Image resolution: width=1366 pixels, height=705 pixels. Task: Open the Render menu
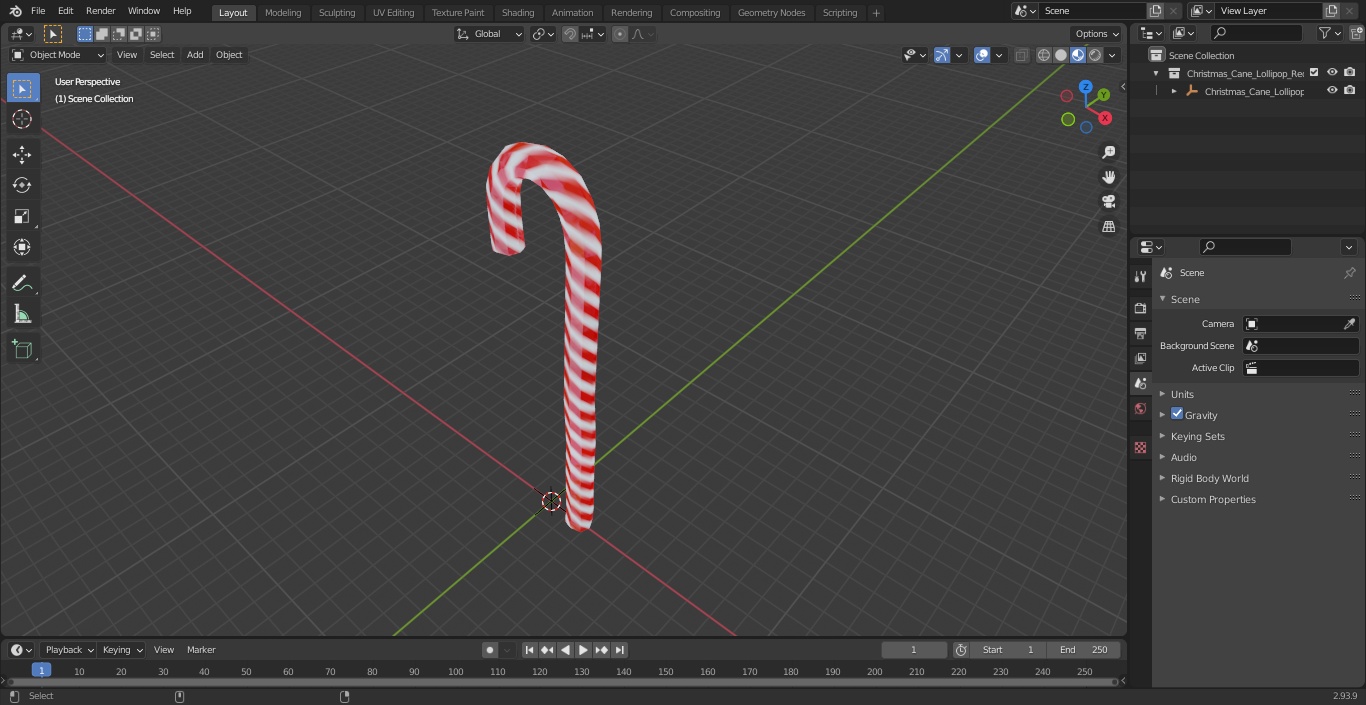click(100, 11)
